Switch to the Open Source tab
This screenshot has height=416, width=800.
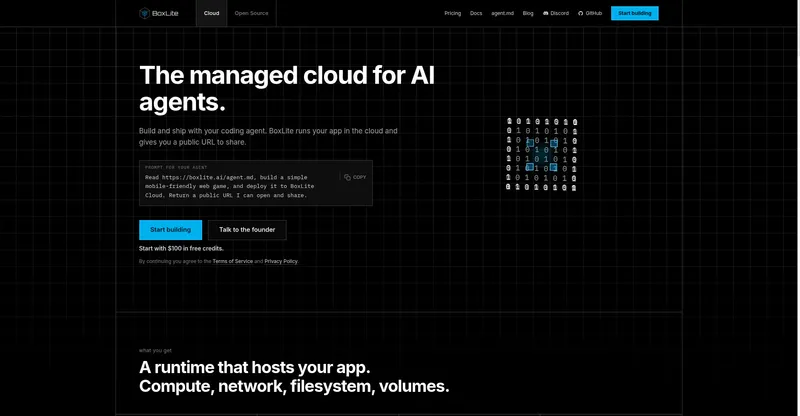[x=251, y=13]
